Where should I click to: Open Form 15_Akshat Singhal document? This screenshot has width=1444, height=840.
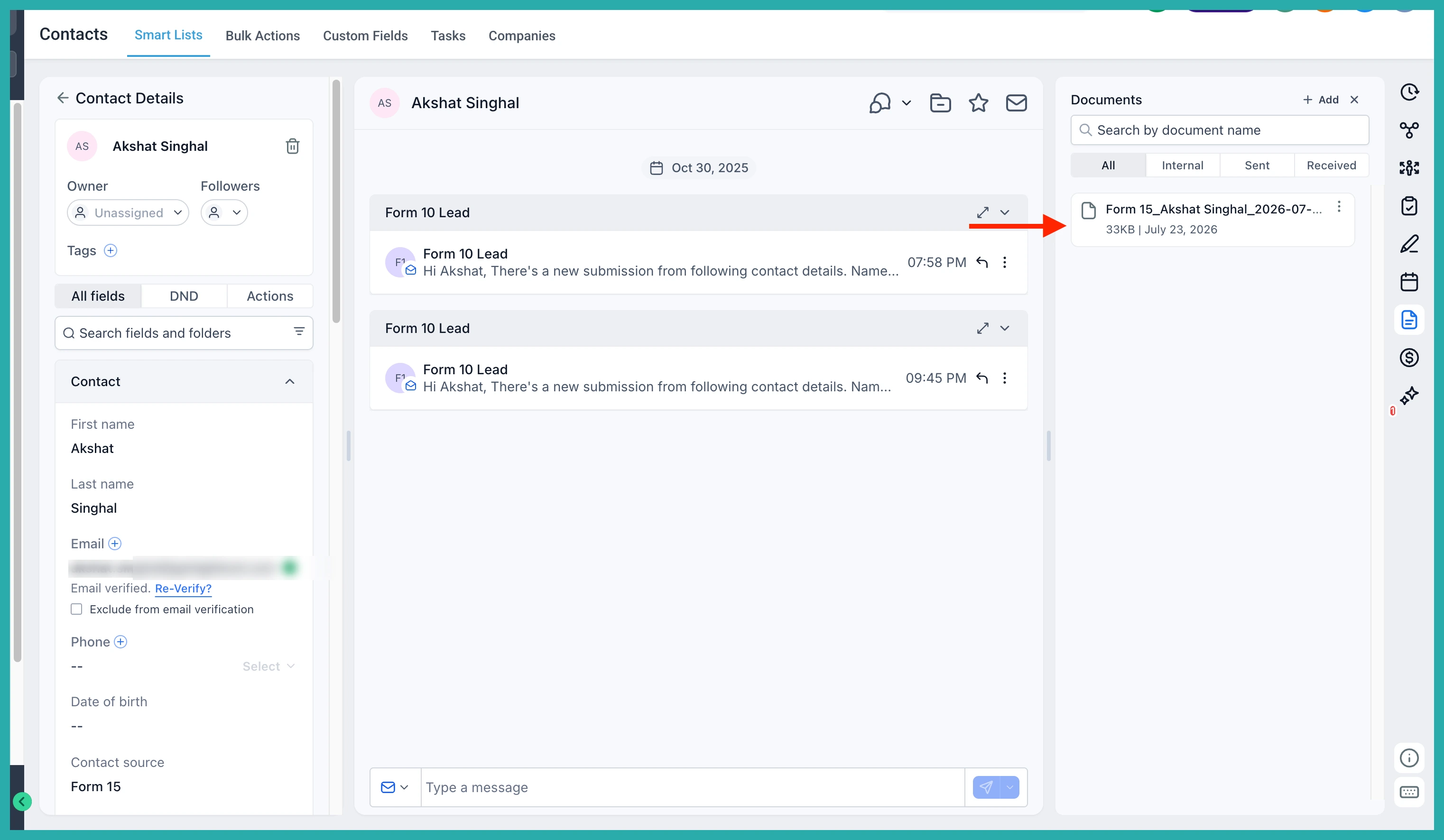point(1213,220)
